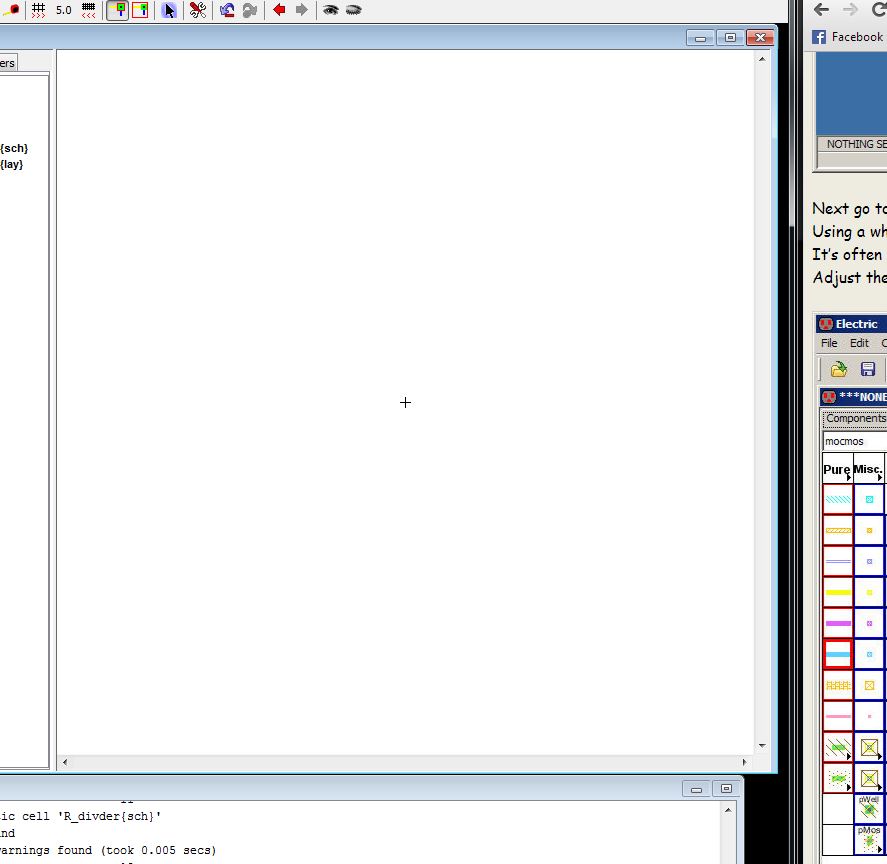The image size is (887, 864).
Task: Click messages window scroll up arrow
Action: (x=728, y=810)
